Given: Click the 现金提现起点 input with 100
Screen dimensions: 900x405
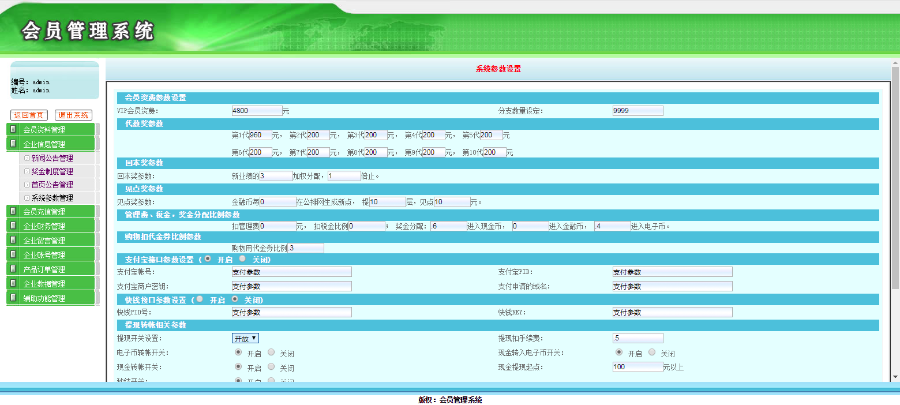Looking at the screenshot, I should pyautogui.click(x=638, y=367).
